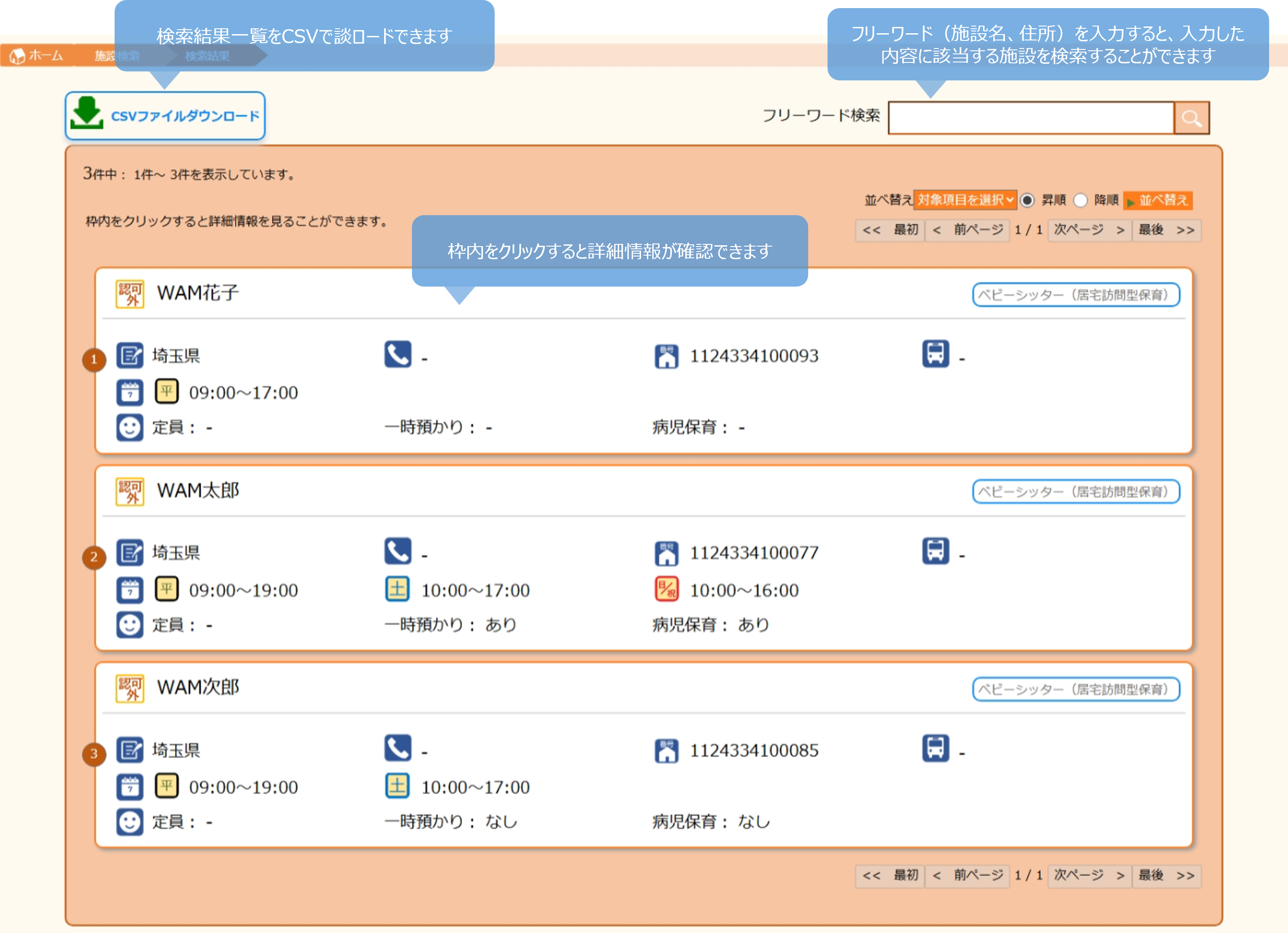Click the smiley capacity icon in WAM次郎 card

point(129,822)
